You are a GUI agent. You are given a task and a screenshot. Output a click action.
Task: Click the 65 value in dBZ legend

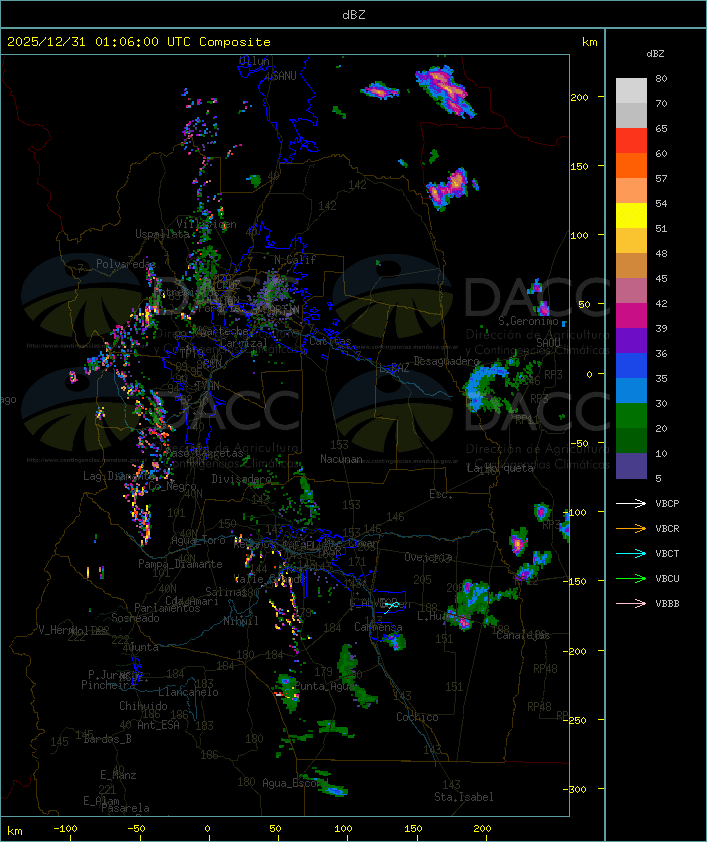(x=661, y=128)
